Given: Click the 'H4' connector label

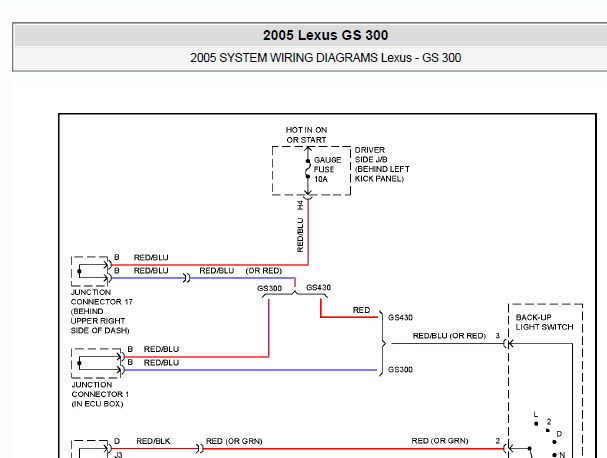Looking at the screenshot, I should pyautogui.click(x=300, y=205).
